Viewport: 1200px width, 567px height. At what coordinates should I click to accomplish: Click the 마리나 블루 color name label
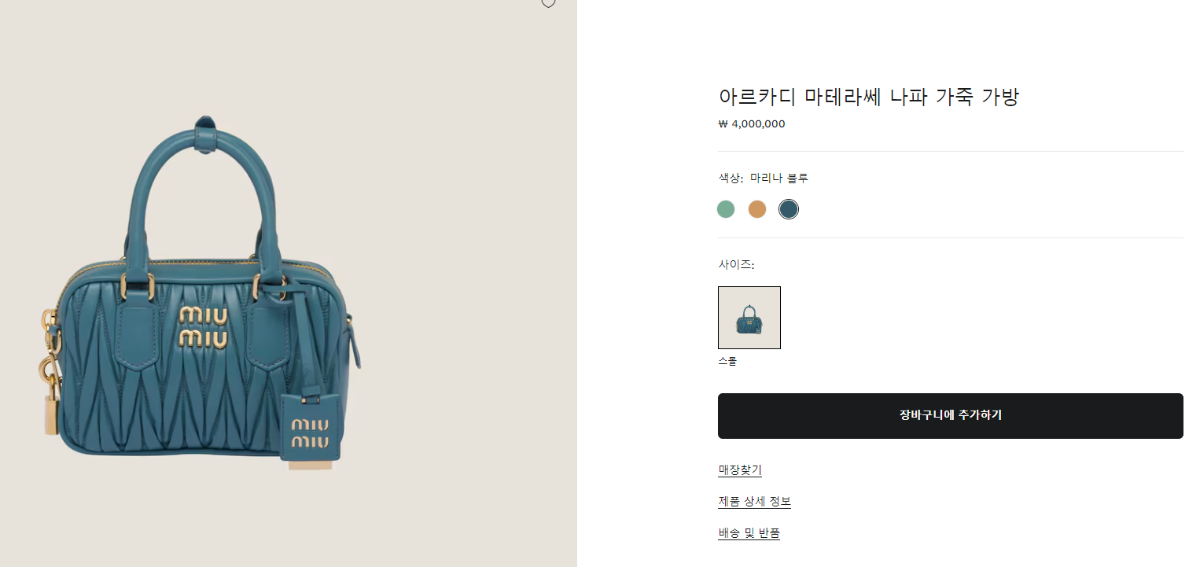pos(779,179)
